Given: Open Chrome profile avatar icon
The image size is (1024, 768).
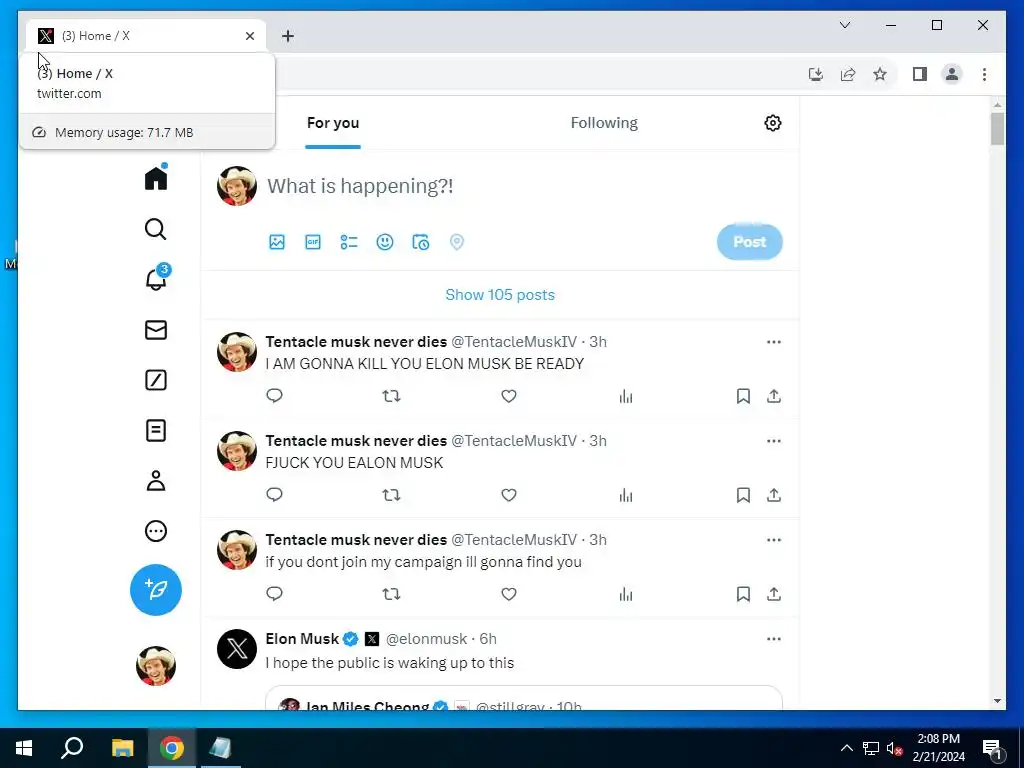Looking at the screenshot, I should point(952,74).
